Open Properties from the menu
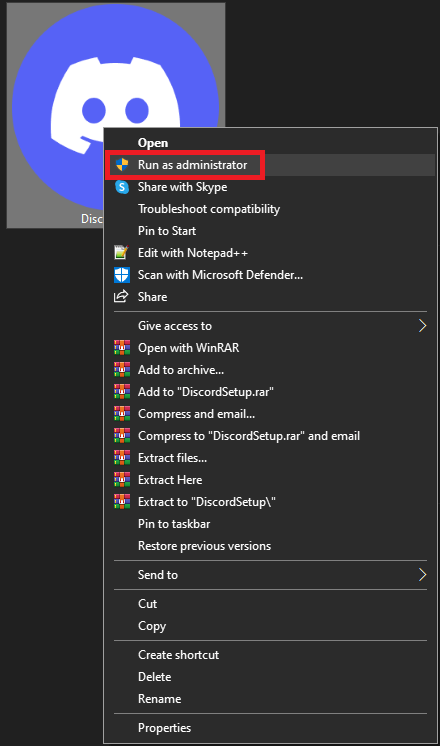Viewport: 440px width, 746px height. tap(270, 728)
